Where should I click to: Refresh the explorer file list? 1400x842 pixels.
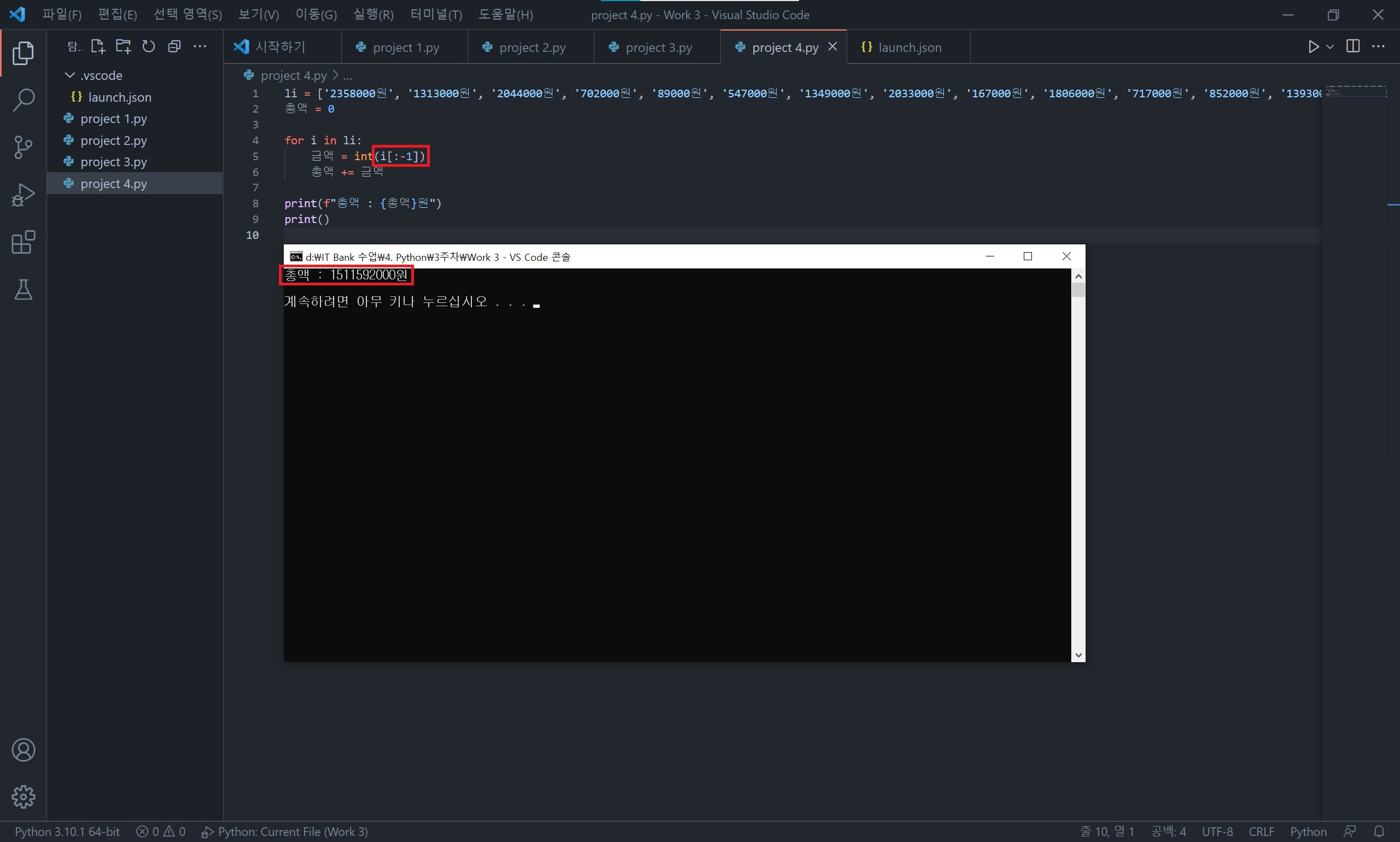[x=149, y=46]
